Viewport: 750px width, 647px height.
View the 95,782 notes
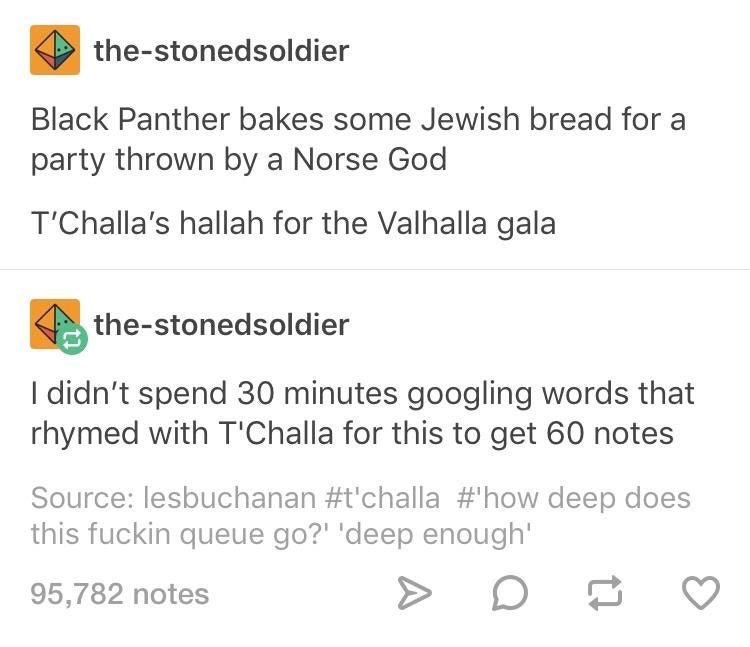120,595
